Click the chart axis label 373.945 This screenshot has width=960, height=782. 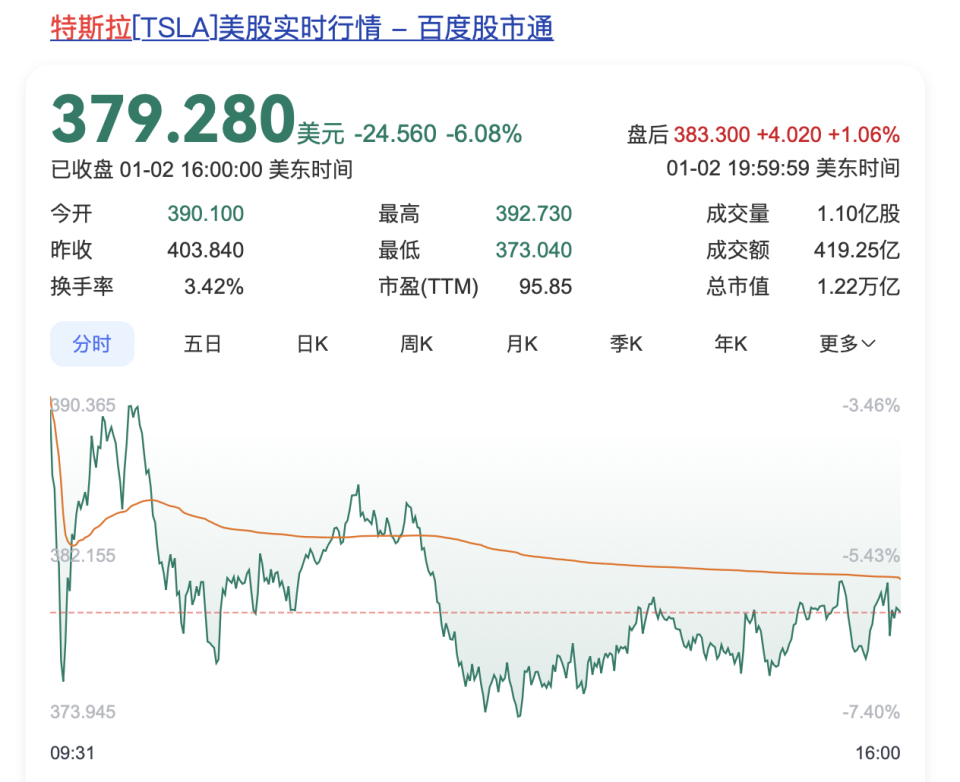point(83,712)
